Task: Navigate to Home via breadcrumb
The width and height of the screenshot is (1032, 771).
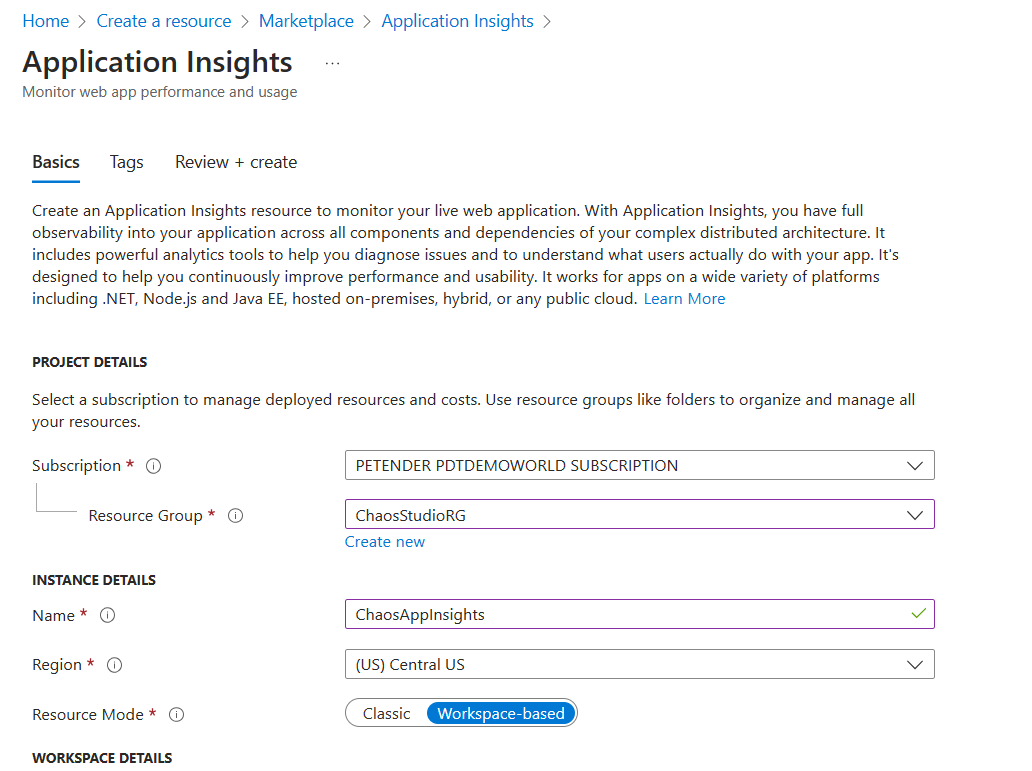Action: (45, 20)
